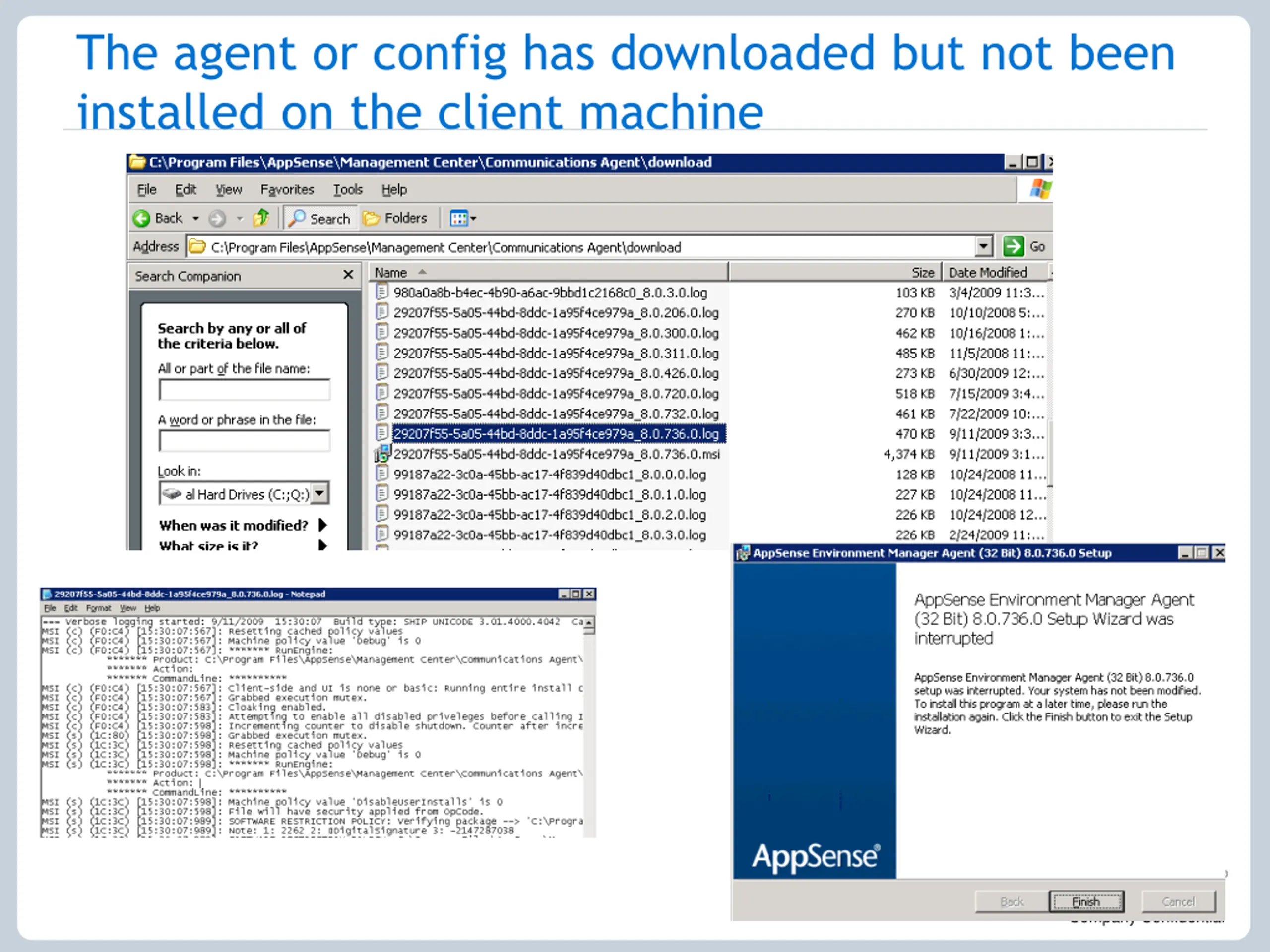
Task: Show the Folders pane in Explorer
Action: coord(395,219)
